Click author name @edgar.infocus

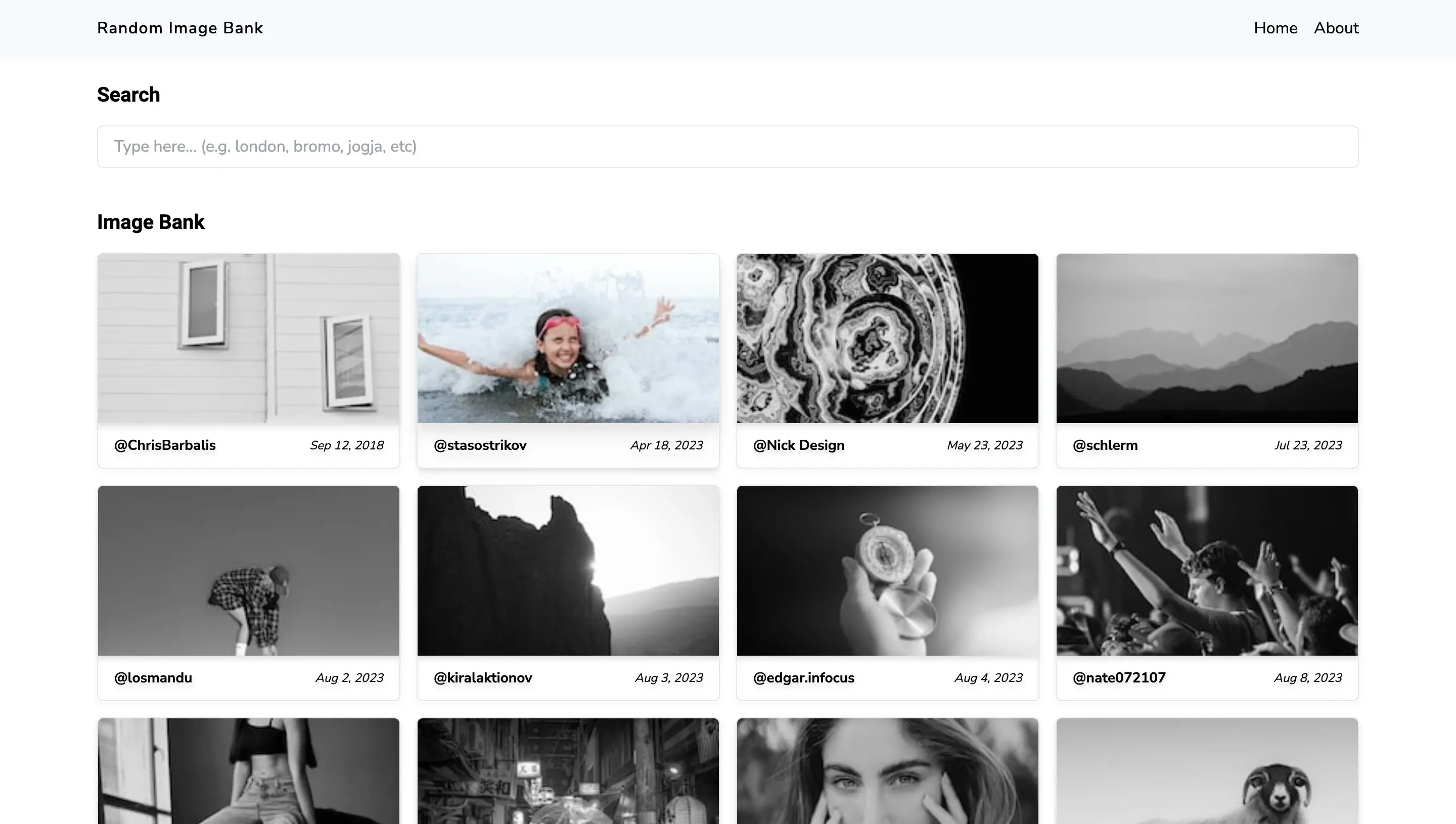[803, 678]
